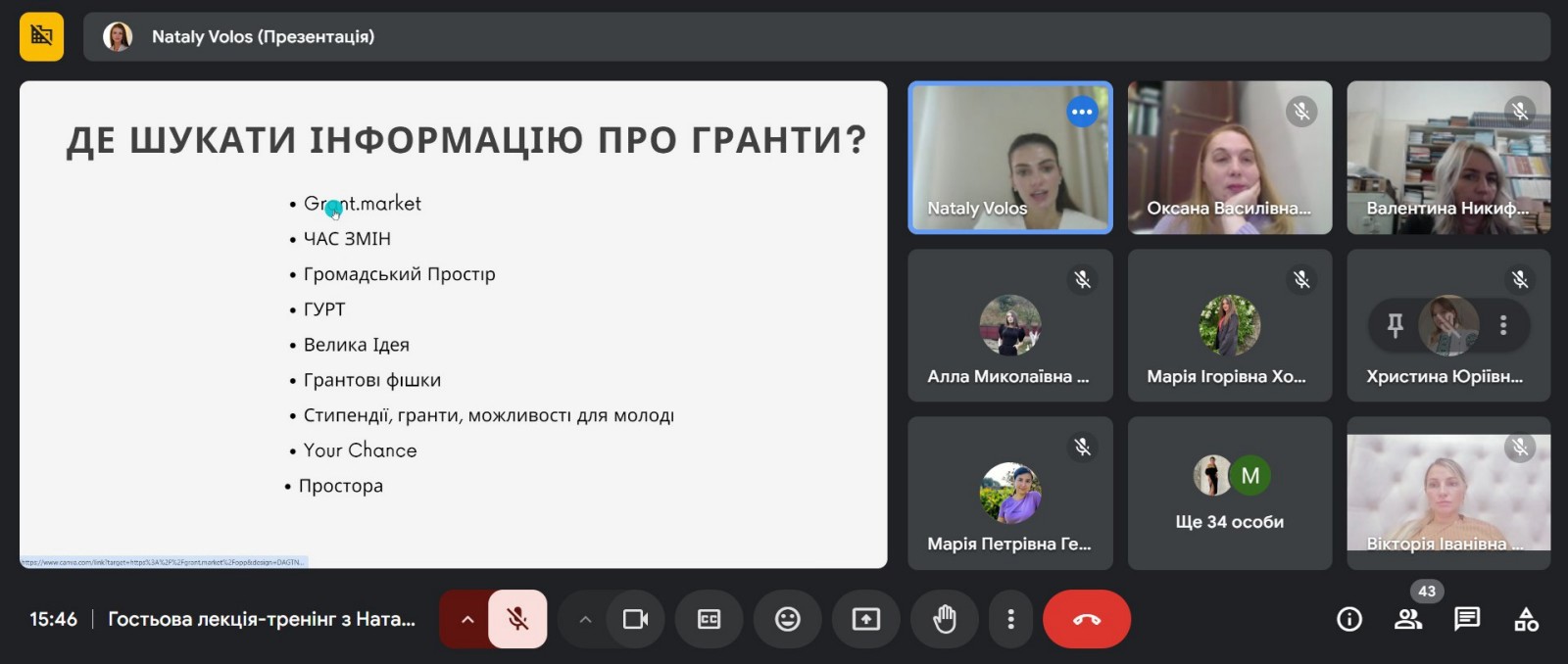Viewport: 1568px width, 664px height.
Task: Click Nataly Volos avatar in header
Action: pos(118,36)
